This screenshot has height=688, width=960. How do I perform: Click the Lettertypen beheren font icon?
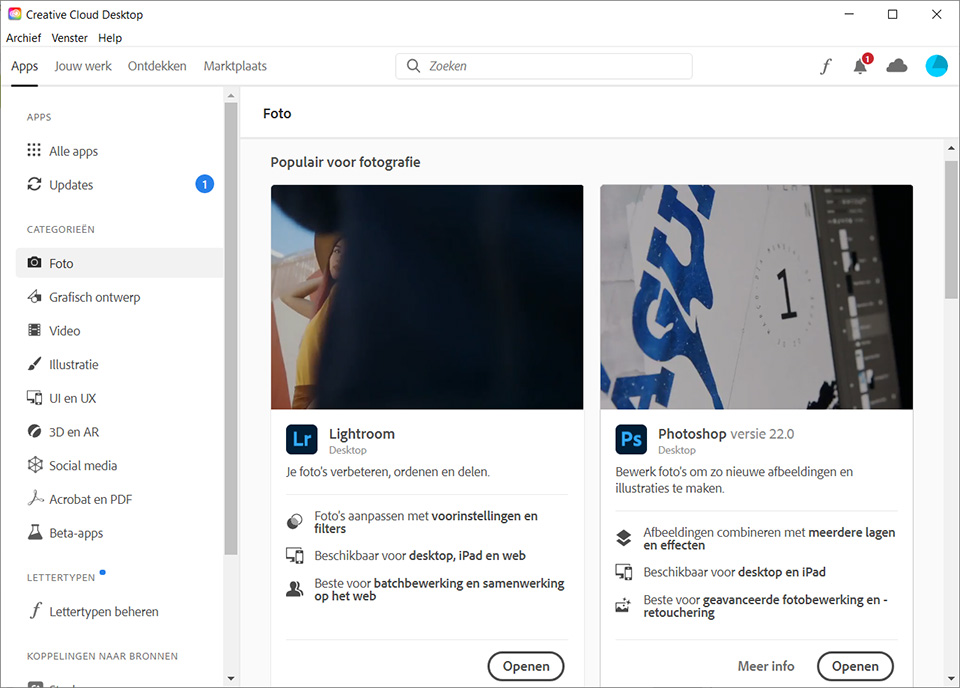click(36, 611)
